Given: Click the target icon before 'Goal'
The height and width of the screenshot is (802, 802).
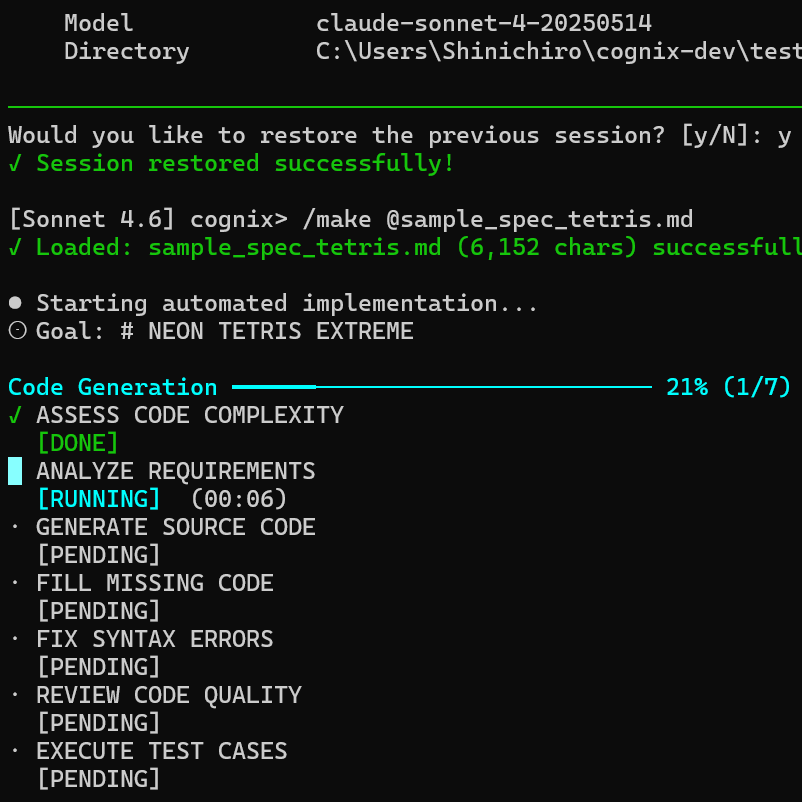Looking at the screenshot, I should 17,331.
